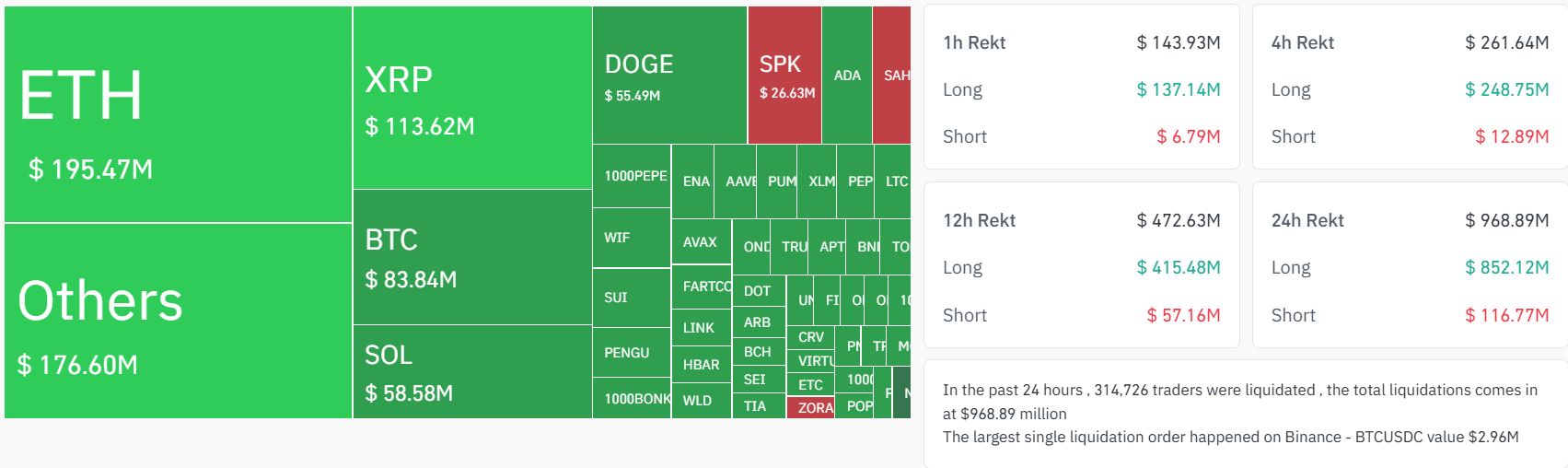Click the ADA tile

(847, 75)
